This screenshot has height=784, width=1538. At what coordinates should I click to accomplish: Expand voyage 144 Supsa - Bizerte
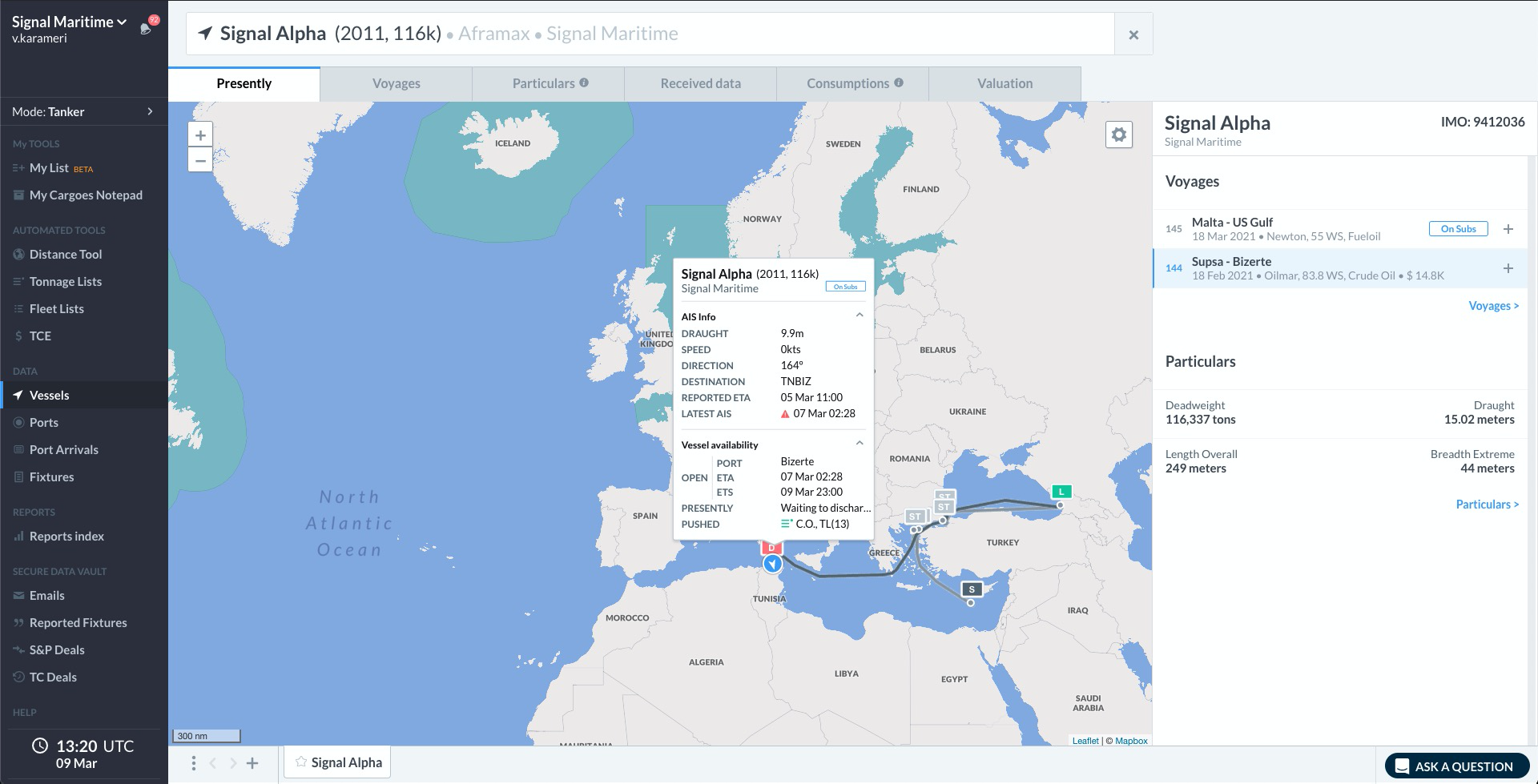point(1508,268)
